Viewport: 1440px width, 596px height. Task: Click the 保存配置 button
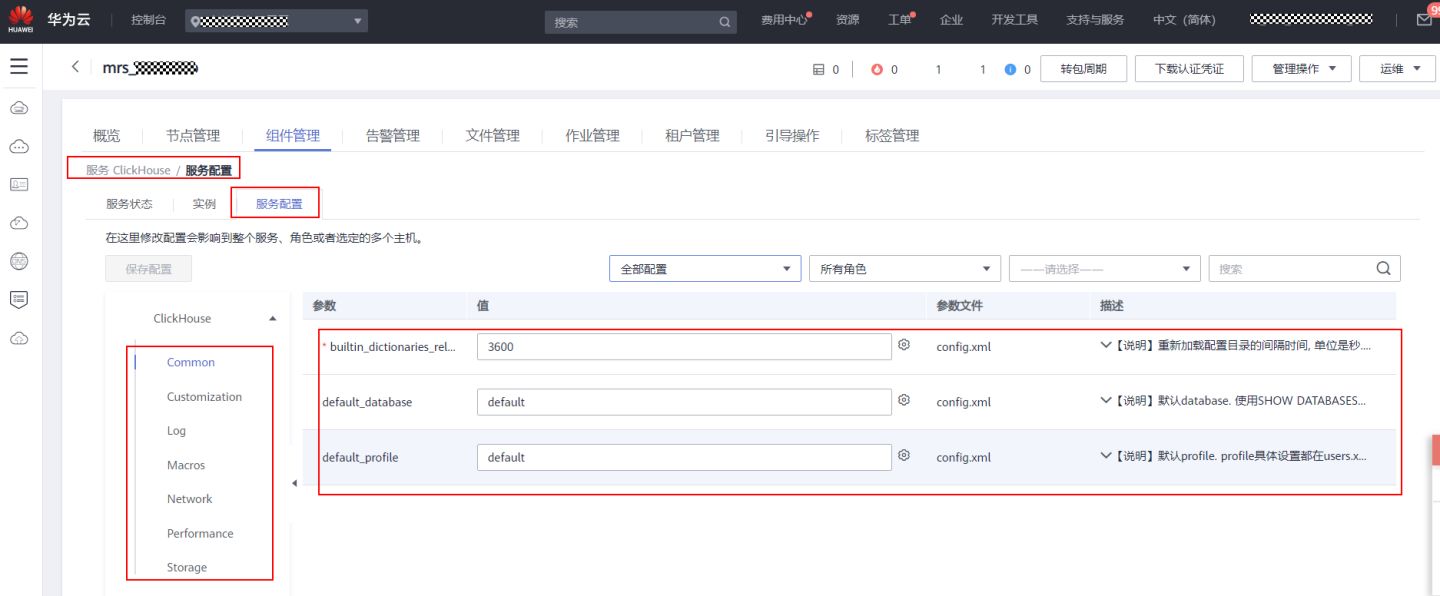pos(148,268)
